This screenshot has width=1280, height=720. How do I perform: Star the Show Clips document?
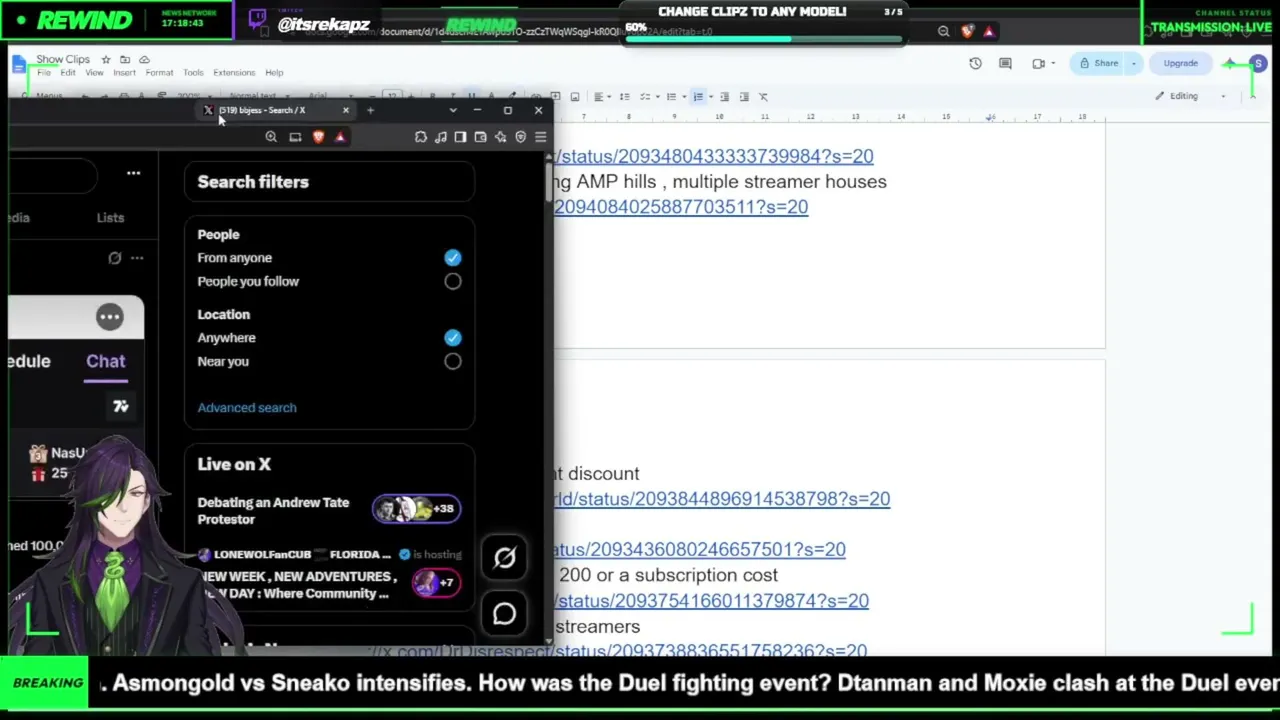click(x=106, y=60)
